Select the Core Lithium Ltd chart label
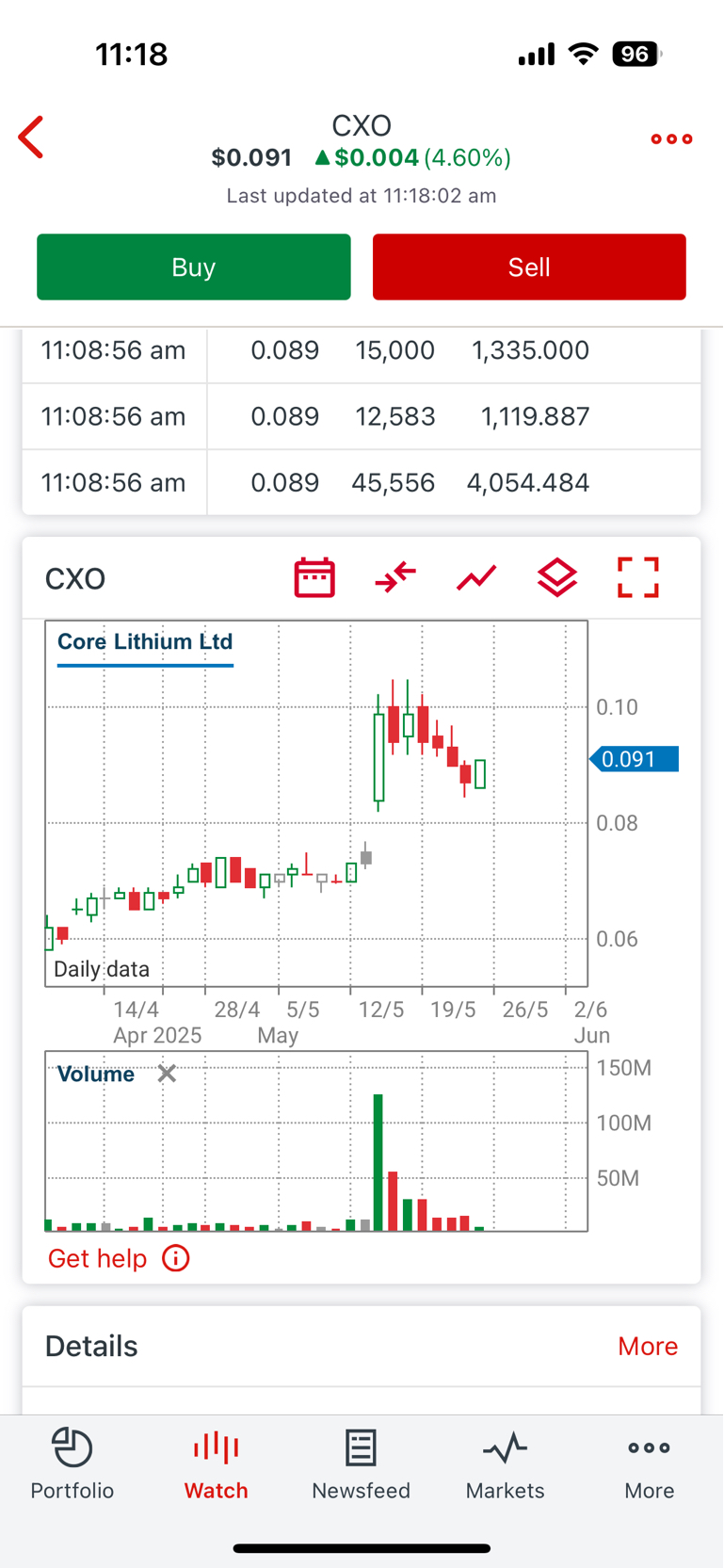724x1568 pixels. tap(145, 642)
